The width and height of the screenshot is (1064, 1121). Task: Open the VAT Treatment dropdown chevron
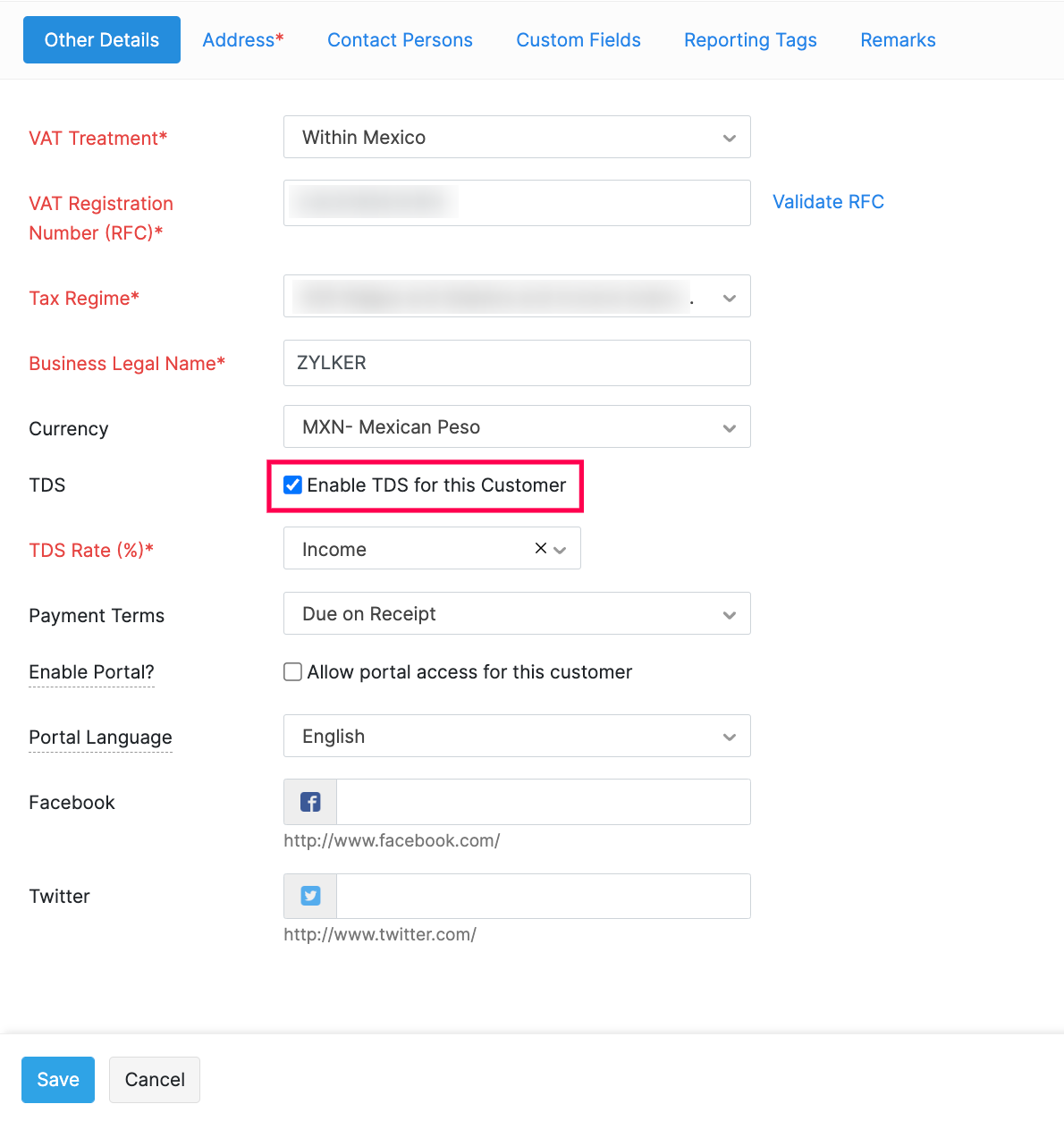click(729, 137)
